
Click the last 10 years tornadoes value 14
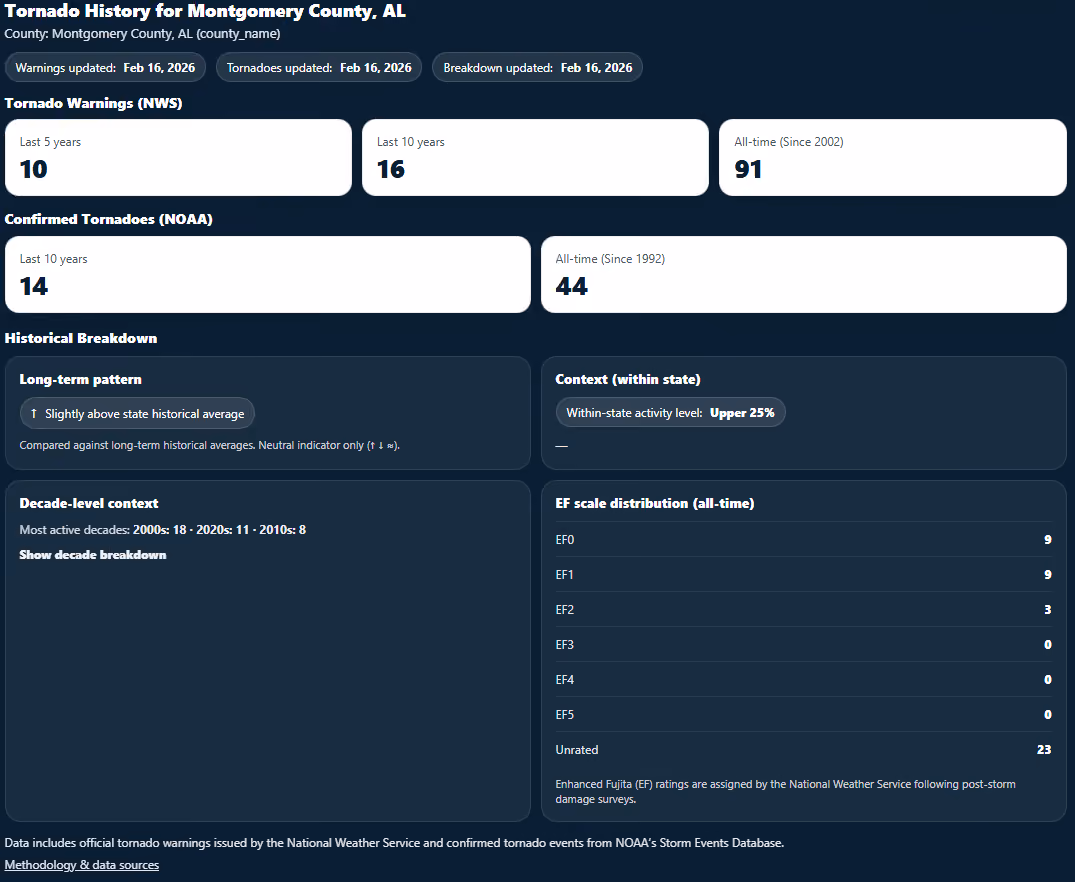click(x=34, y=286)
